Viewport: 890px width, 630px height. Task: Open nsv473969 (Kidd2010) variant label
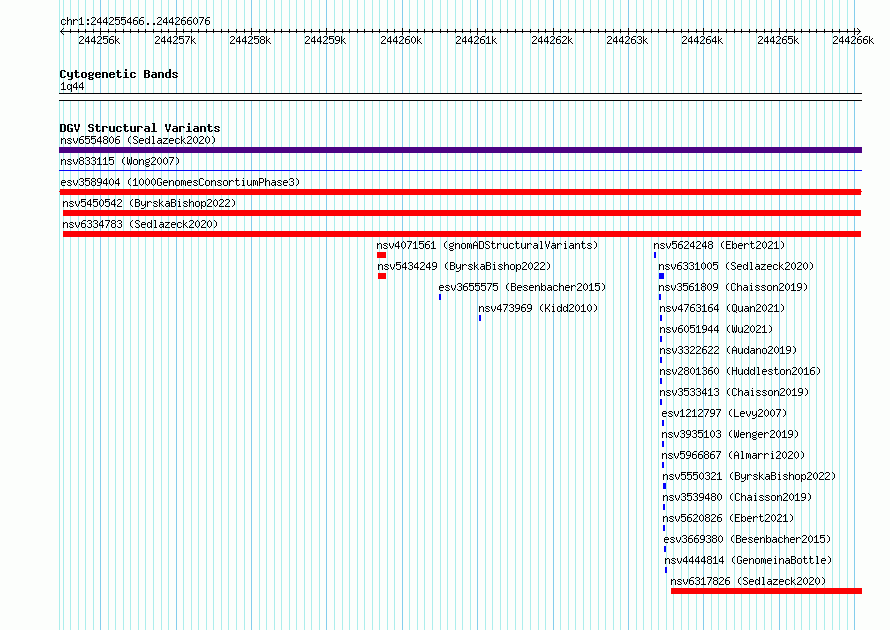[x=538, y=308]
